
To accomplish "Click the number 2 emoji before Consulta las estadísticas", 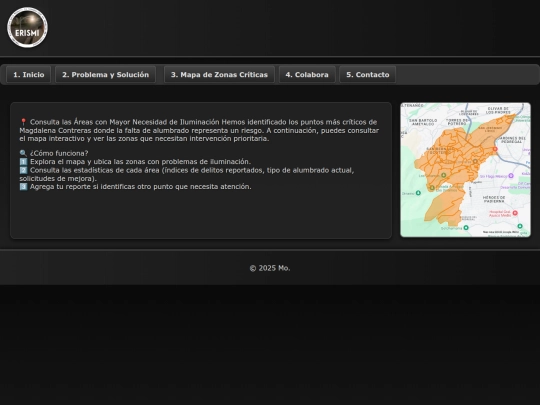I will pos(23,170).
